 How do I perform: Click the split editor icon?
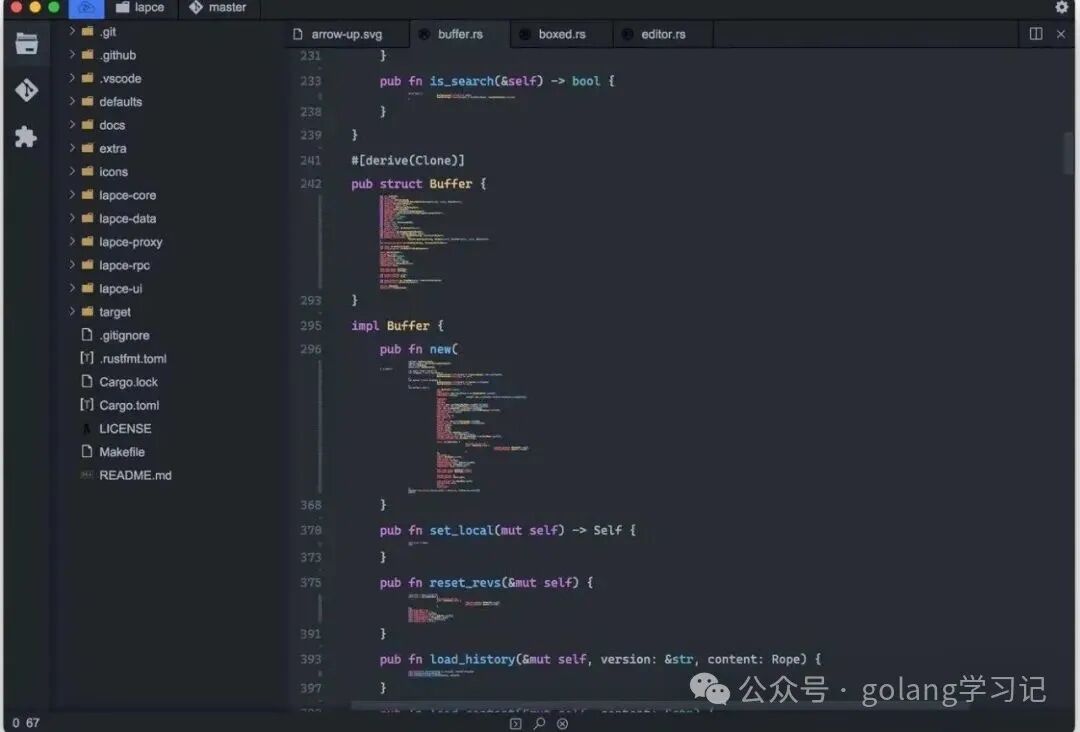pos(1036,34)
